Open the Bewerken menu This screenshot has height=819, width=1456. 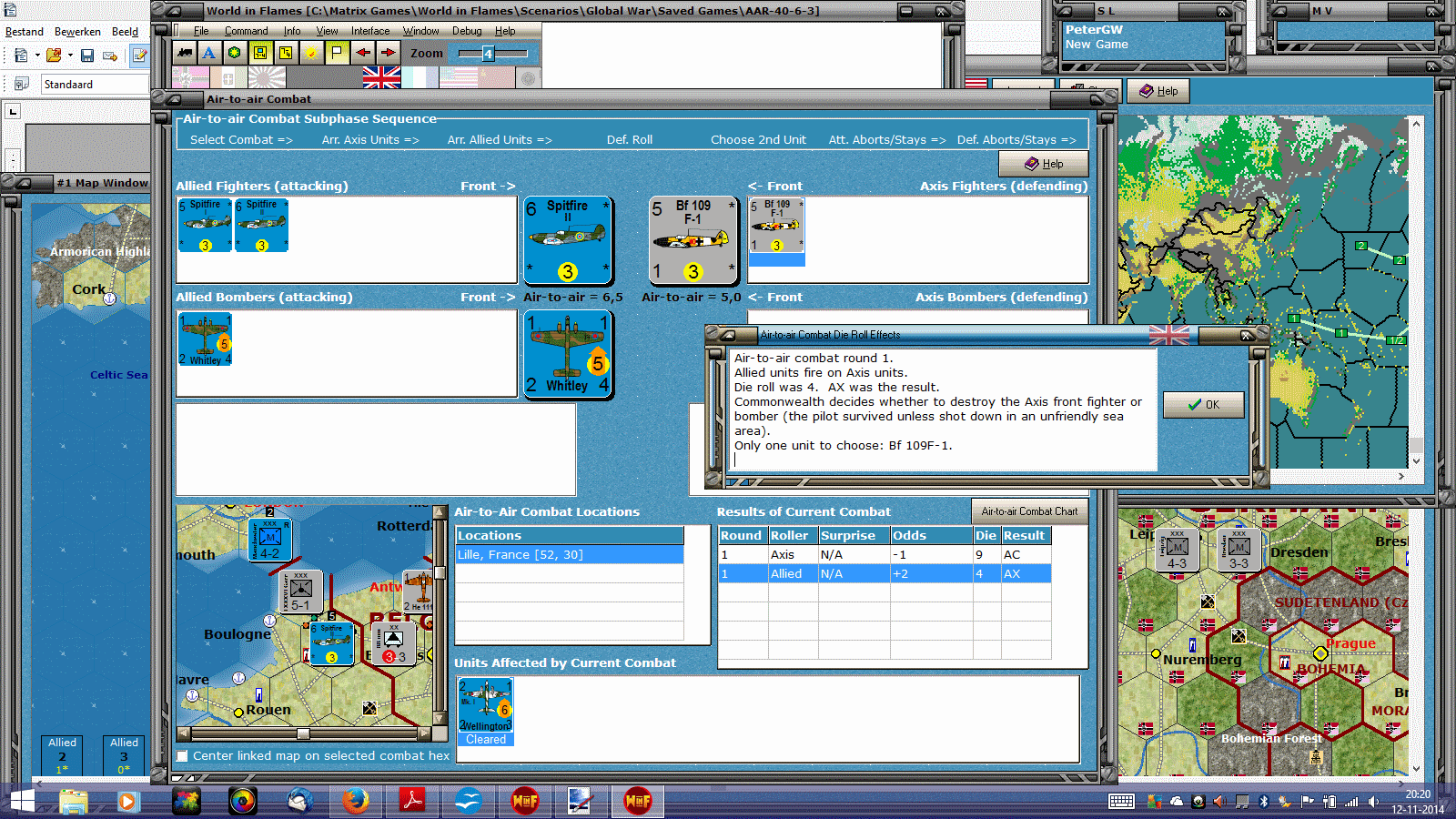tap(77, 32)
